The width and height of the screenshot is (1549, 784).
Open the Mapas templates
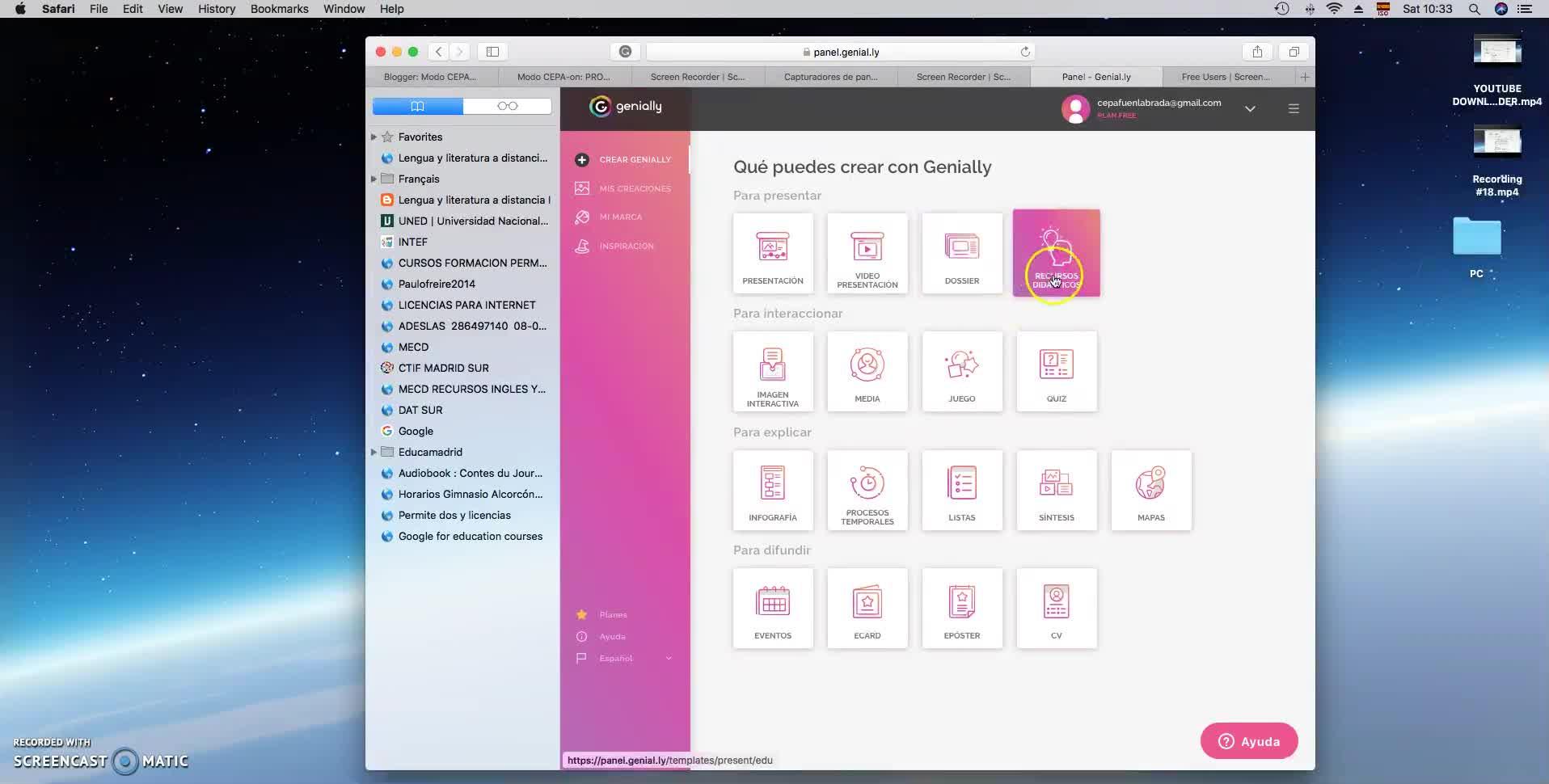(1151, 491)
